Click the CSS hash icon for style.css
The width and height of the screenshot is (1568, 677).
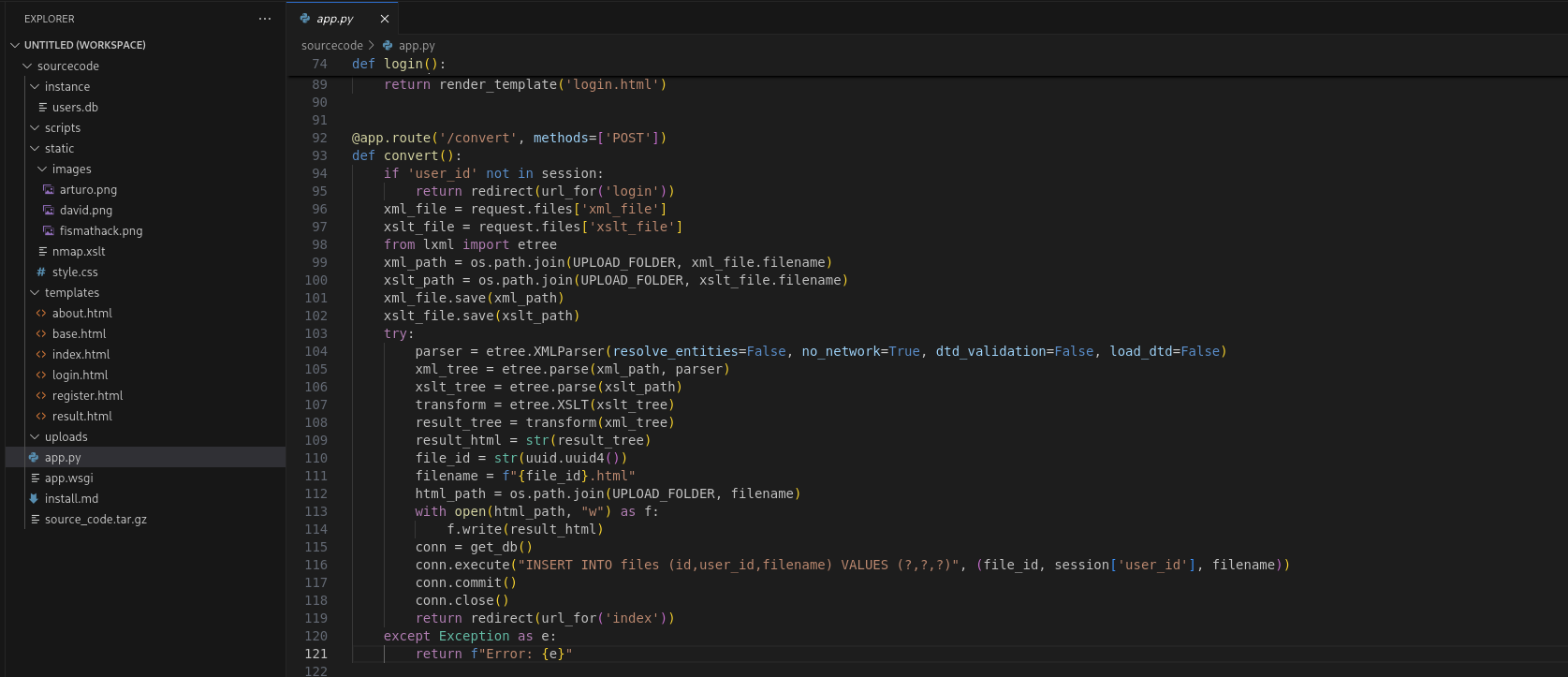[x=41, y=272]
